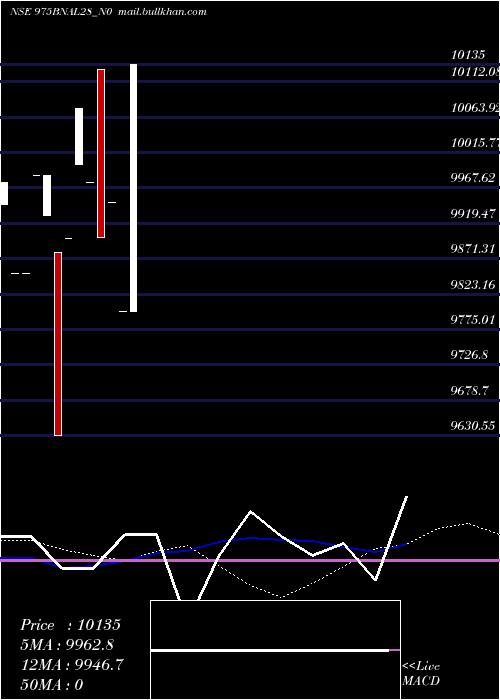This screenshot has height=700, width=500.
Task: Click the '5MA : 9962.8' readout
Action: [67, 645]
